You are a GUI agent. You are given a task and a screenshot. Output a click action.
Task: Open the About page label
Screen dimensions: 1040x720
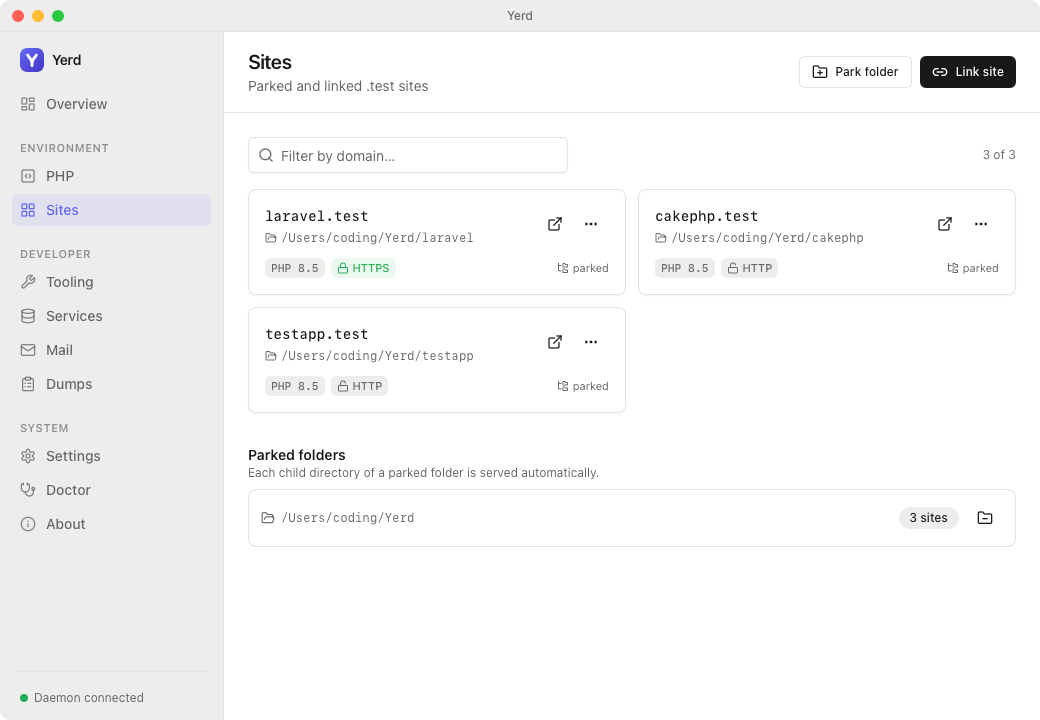tap(66, 524)
